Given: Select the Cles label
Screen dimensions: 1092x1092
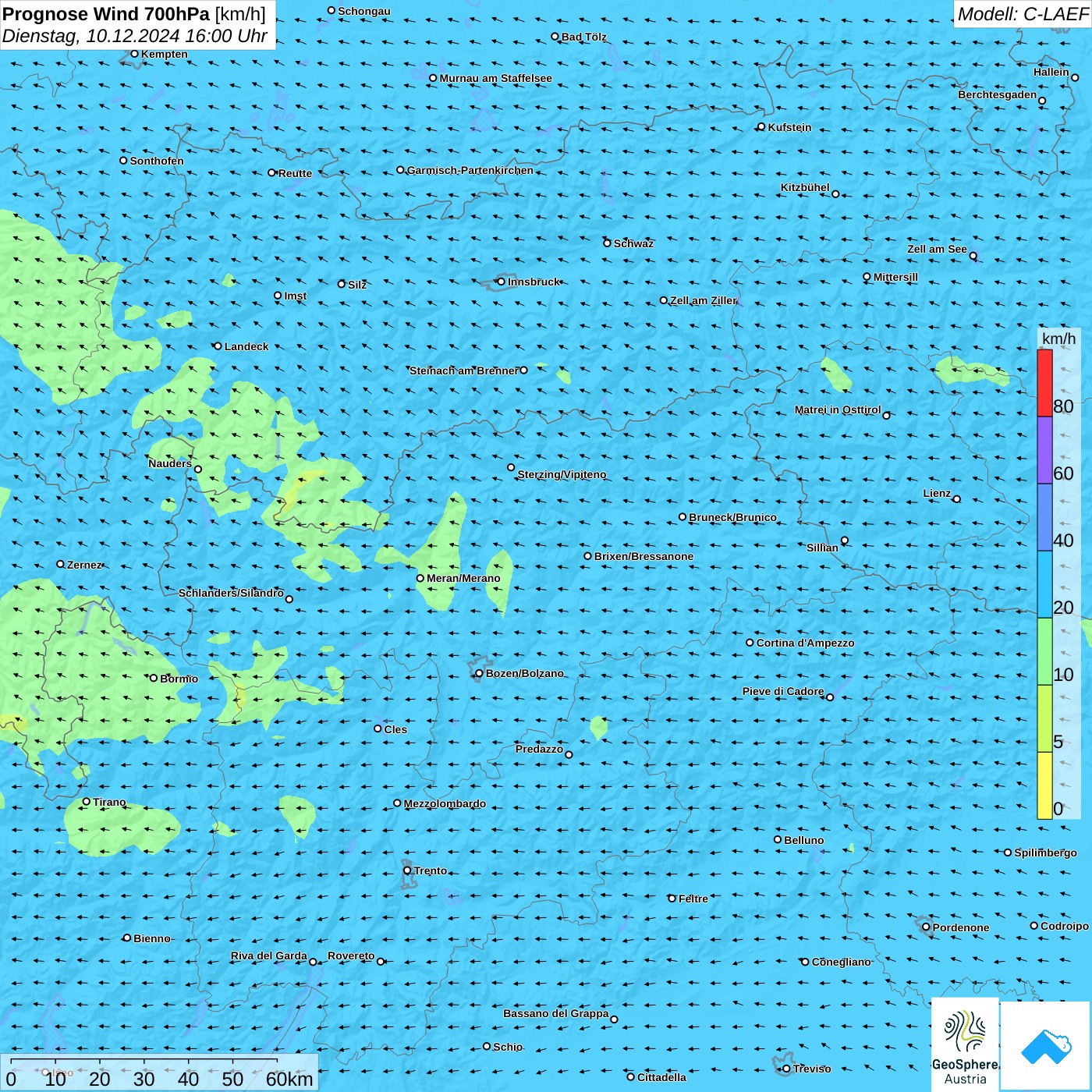Looking at the screenshot, I should pos(395,729).
